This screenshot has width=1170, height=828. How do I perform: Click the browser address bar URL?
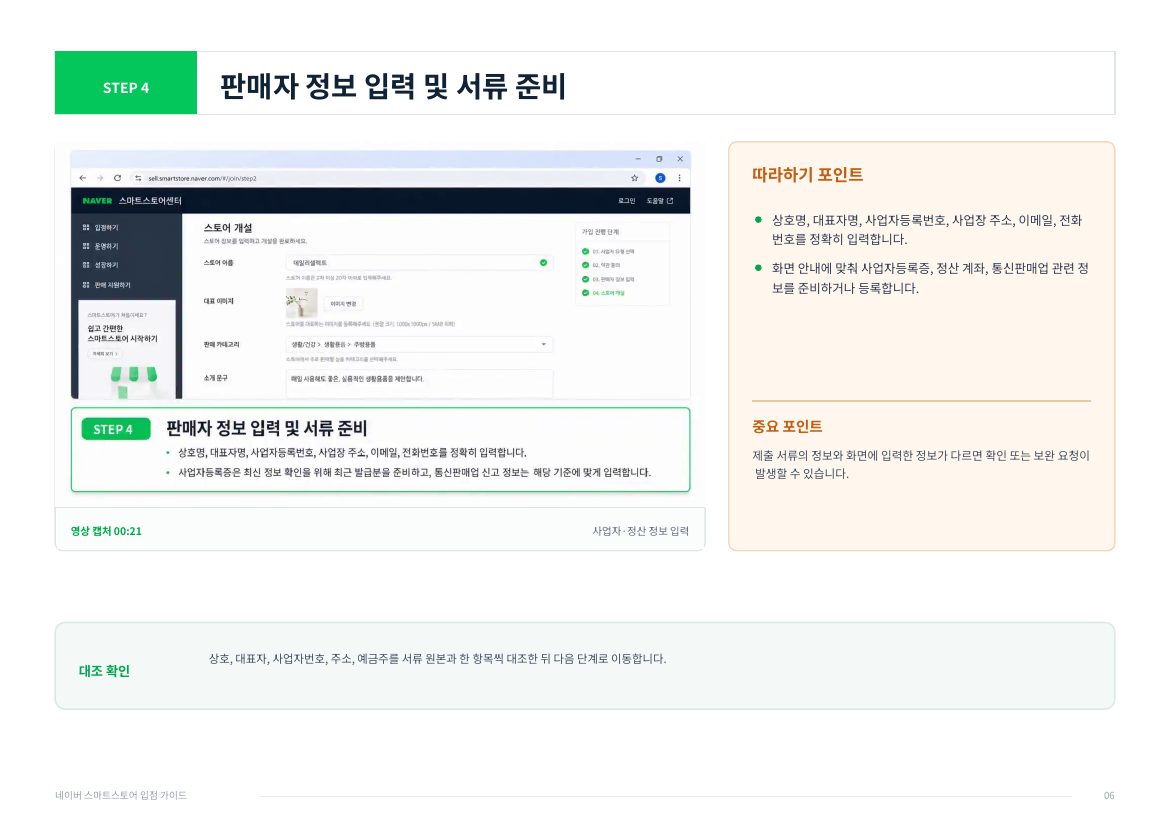202,178
